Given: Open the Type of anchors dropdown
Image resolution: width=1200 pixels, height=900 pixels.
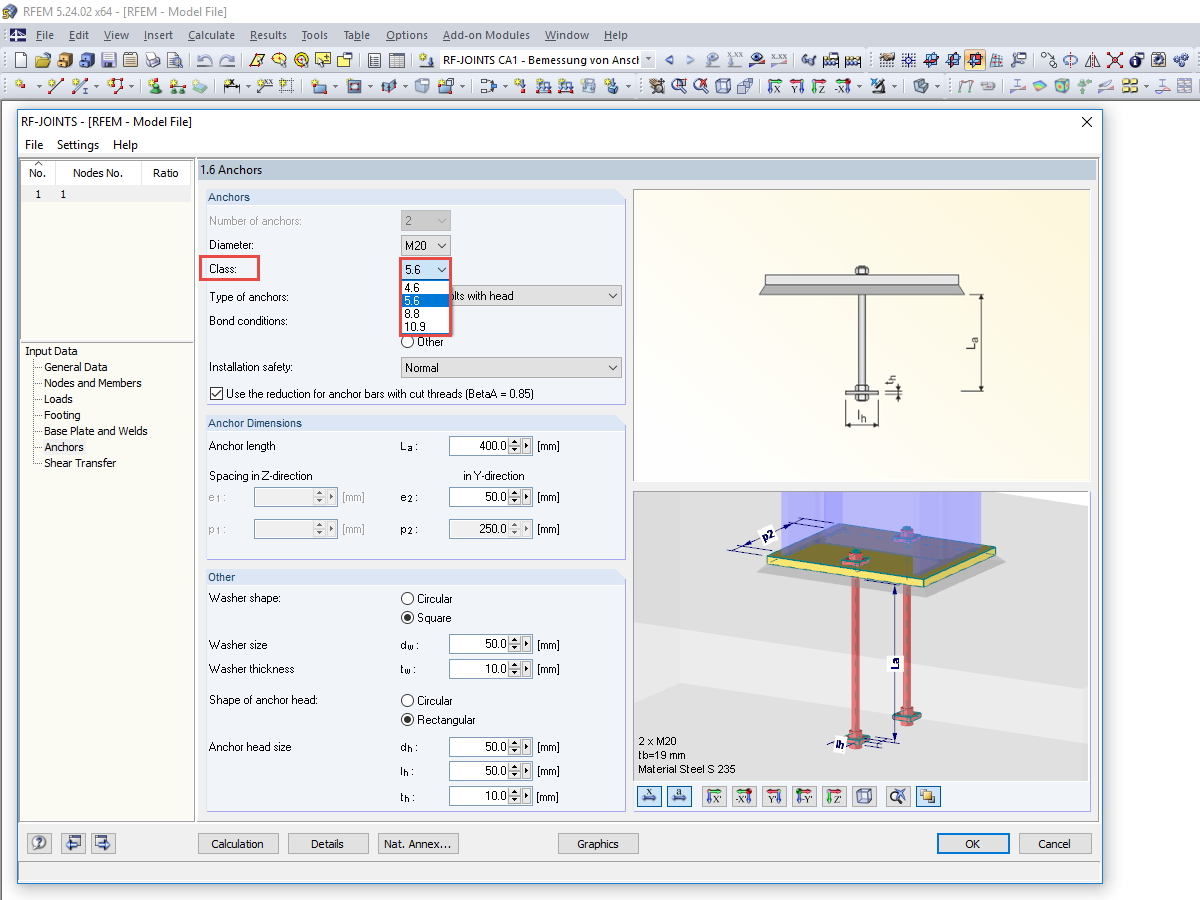Looking at the screenshot, I should pyautogui.click(x=612, y=296).
